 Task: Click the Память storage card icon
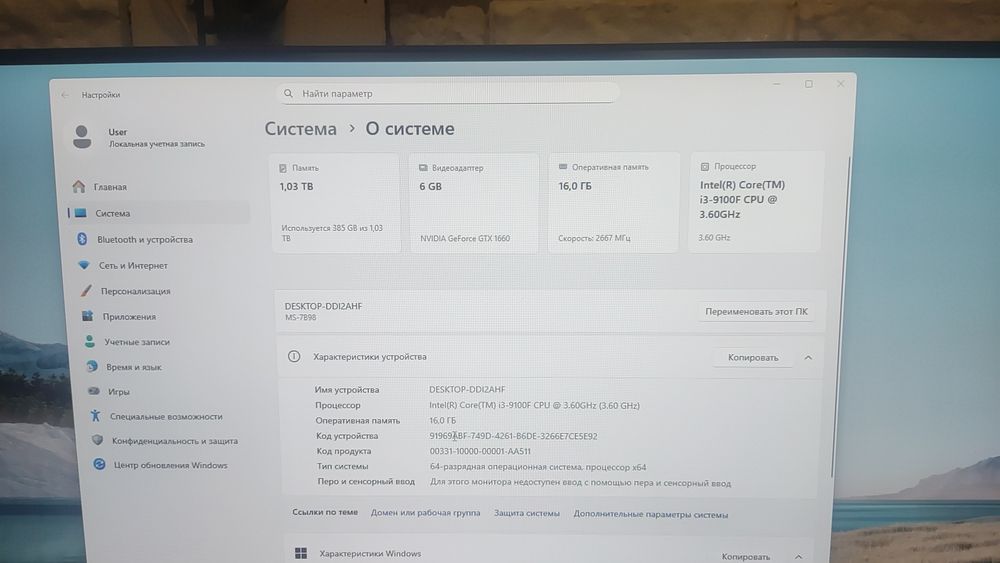(x=283, y=168)
